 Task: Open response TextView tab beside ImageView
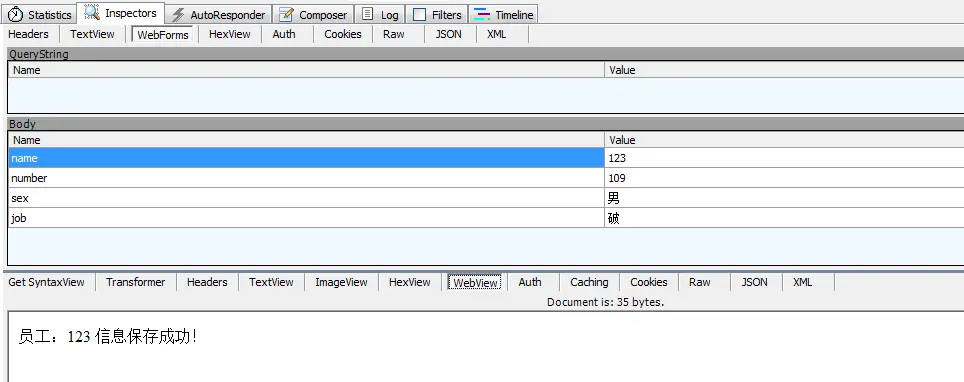click(x=271, y=282)
